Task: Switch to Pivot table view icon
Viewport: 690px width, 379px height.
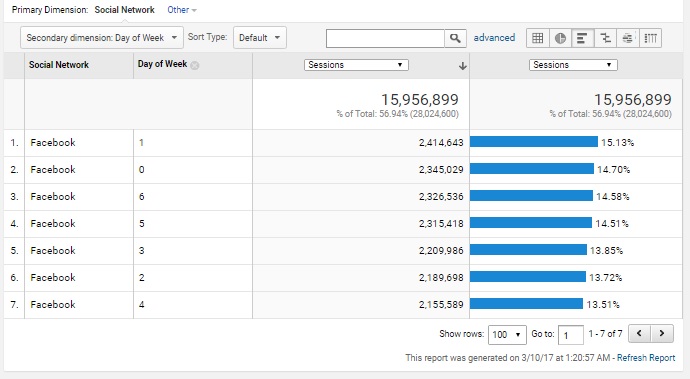Action: tap(650, 38)
